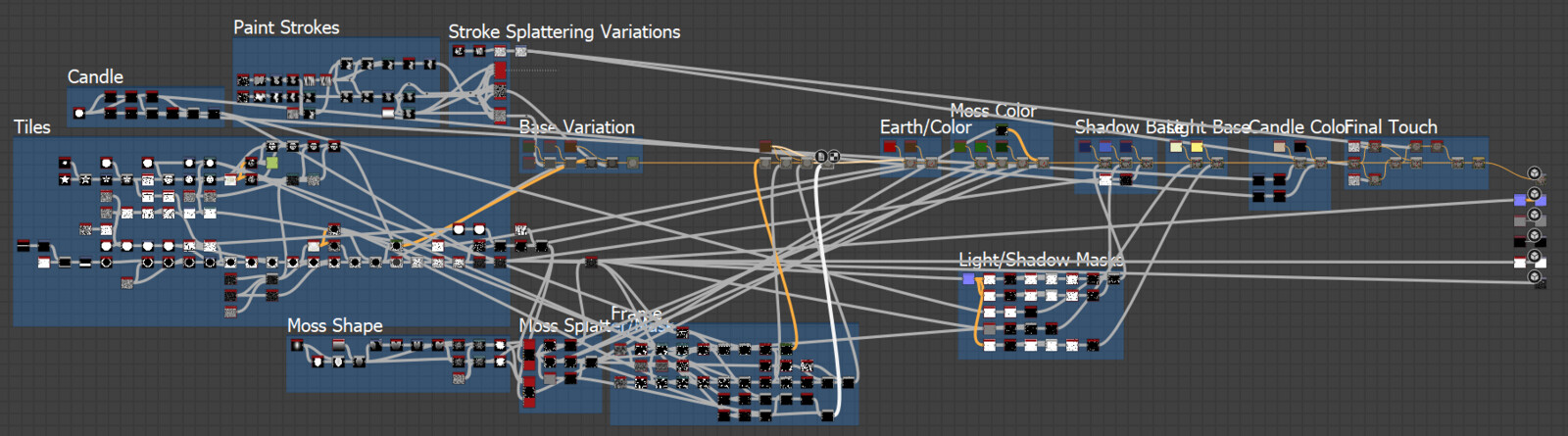Image resolution: width=1568 pixels, height=436 pixels.
Task: Click the 'Base Variation' frame title
Action: point(576,127)
